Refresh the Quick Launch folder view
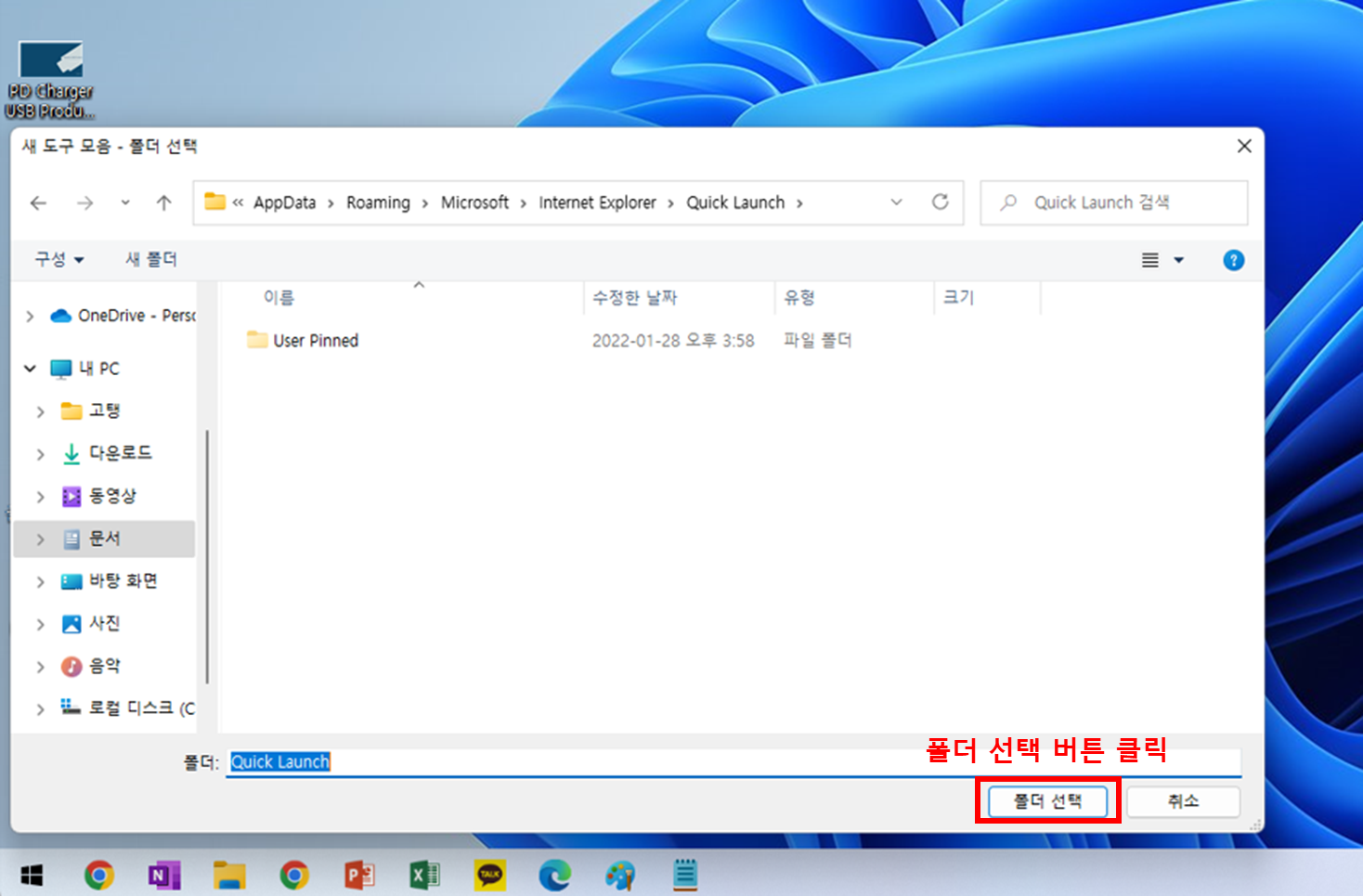This screenshot has width=1363, height=896. pyautogui.click(x=941, y=201)
